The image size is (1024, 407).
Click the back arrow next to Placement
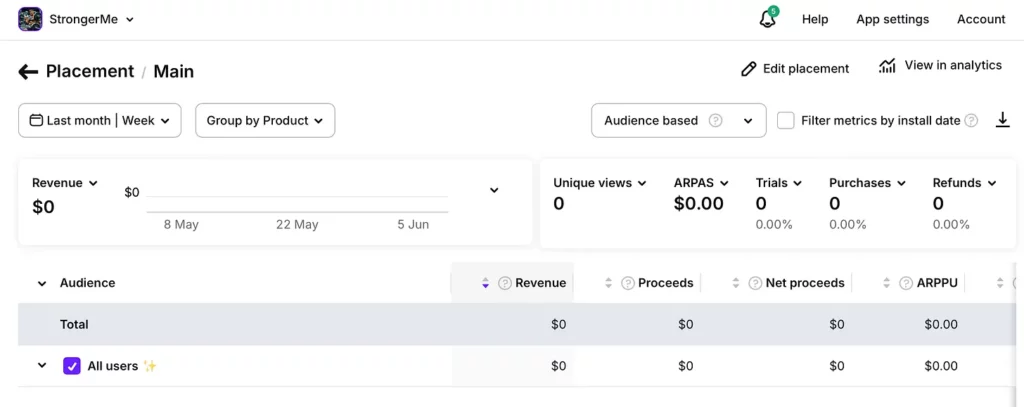point(28,72)
